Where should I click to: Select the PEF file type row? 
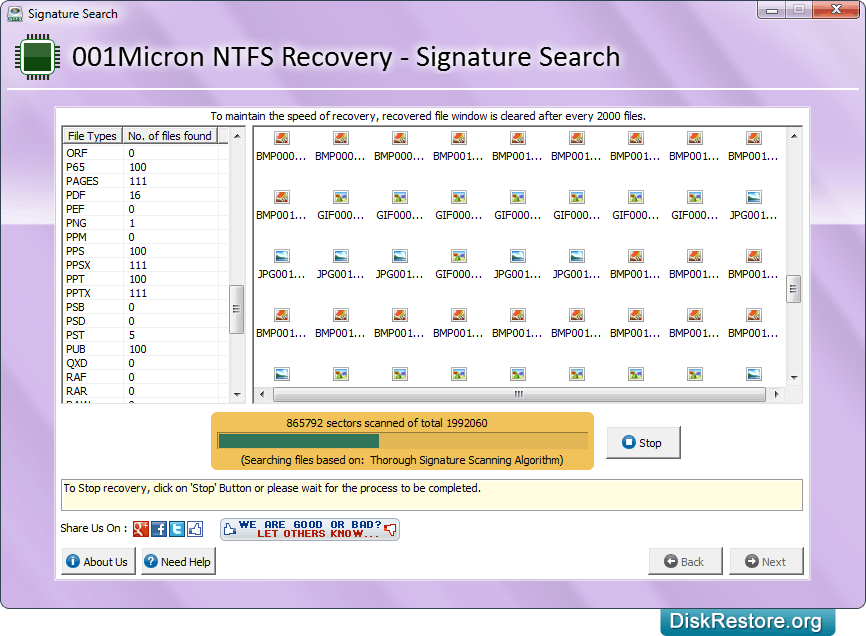(146, 209)
